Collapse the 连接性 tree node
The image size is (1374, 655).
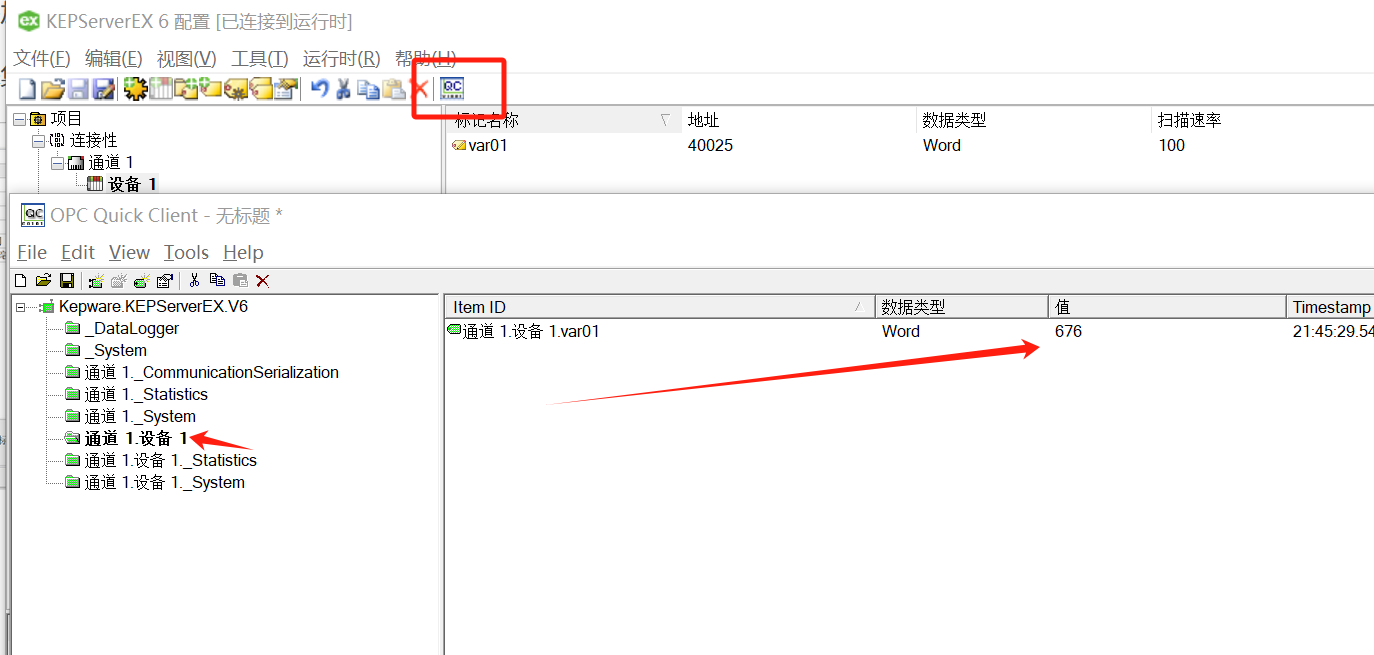[x=37, y=140]
